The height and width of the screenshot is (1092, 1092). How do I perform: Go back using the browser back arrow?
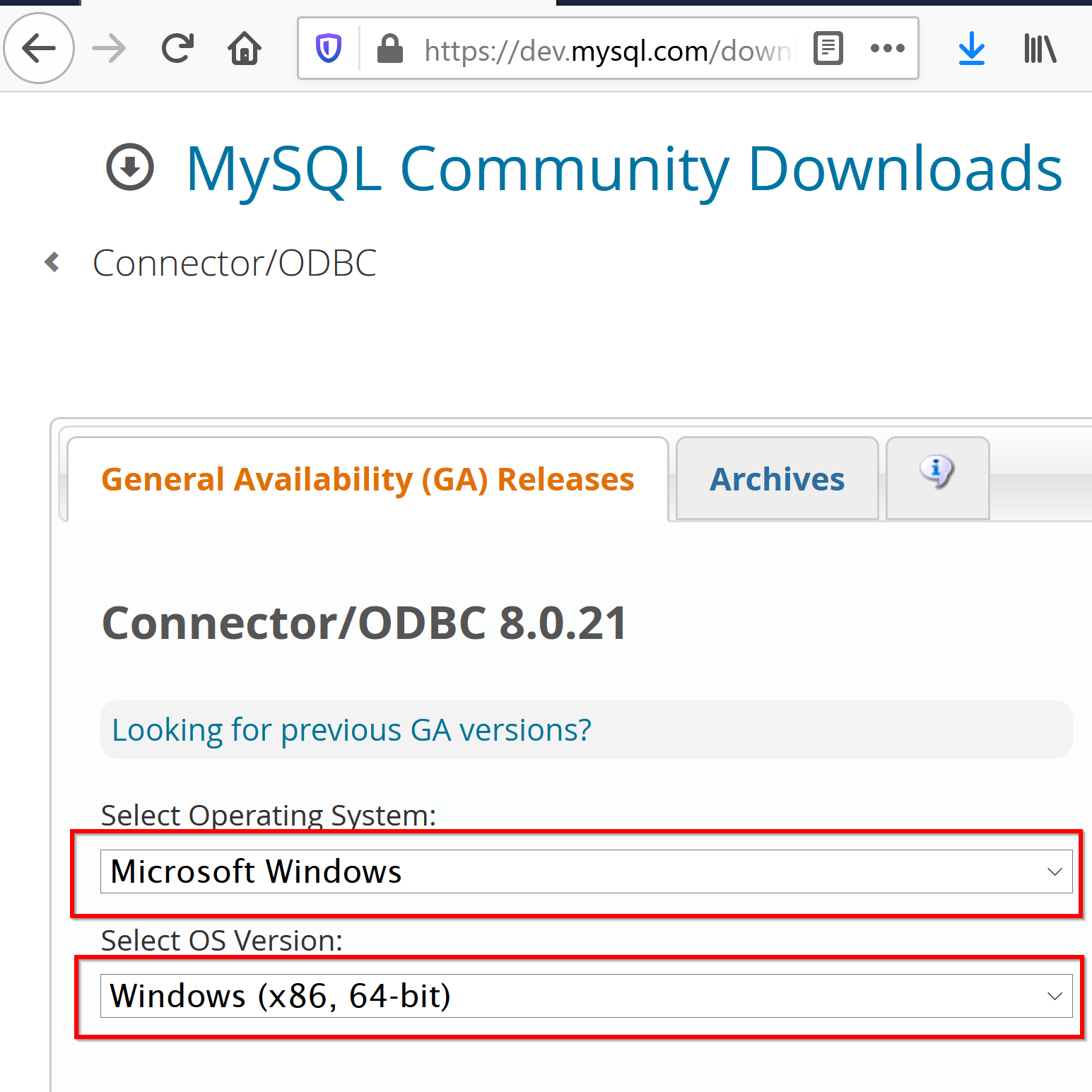click(39, 48)
